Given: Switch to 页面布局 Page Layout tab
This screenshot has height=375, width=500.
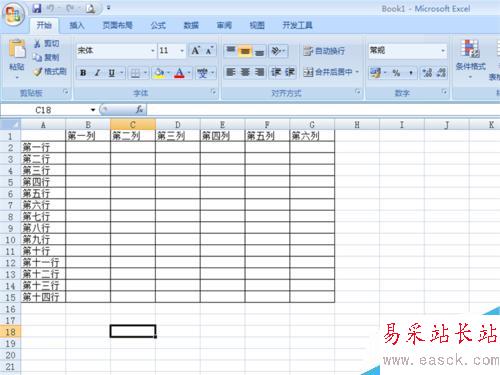Looking at the screenshot, I should [x=117, y=25].
